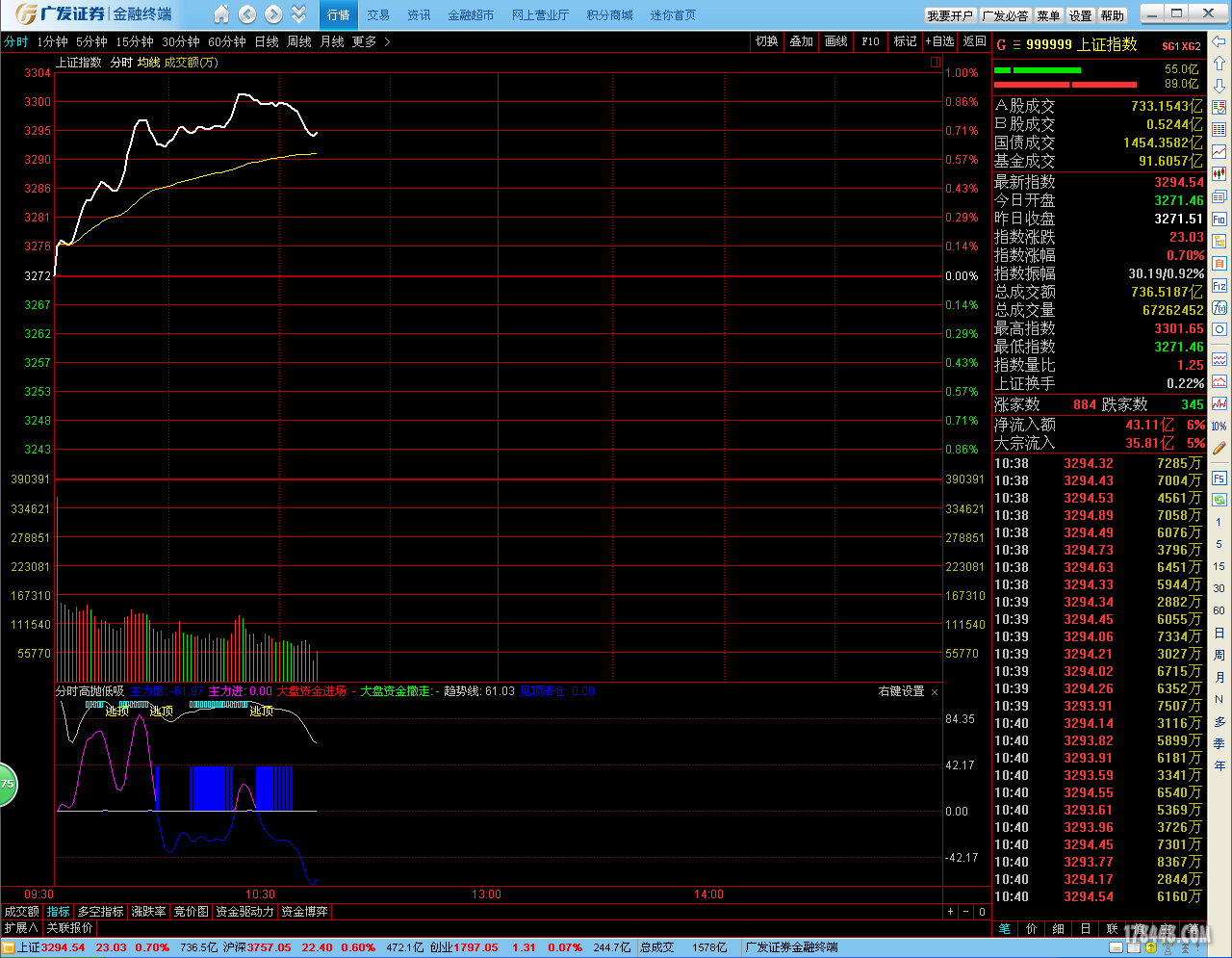Viewport: 1232px width, 958px height.
Task: Click the 返回 toolbar button
Action: click(975, 41)
